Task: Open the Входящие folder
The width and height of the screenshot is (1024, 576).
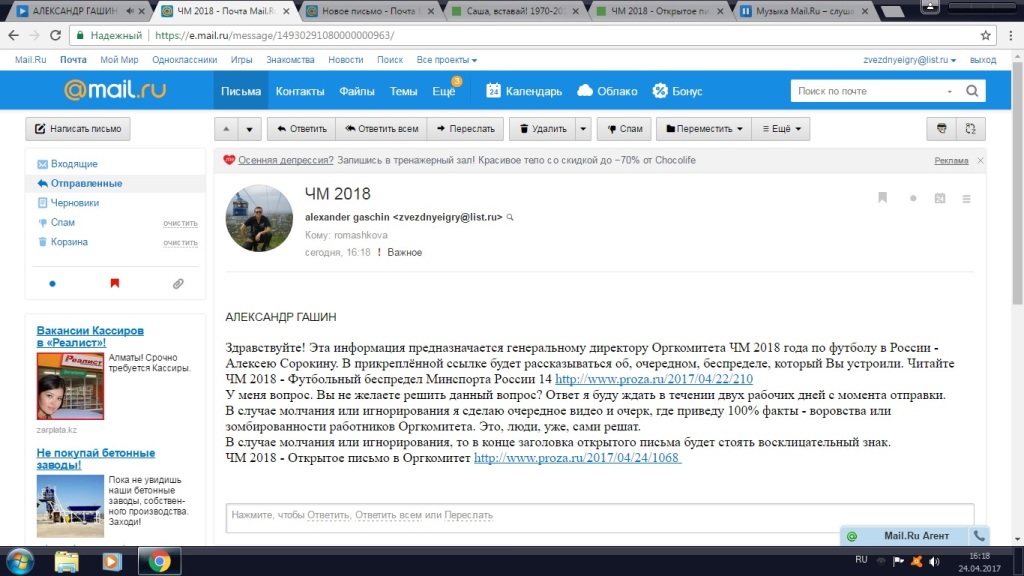Action: click(74, 164)
